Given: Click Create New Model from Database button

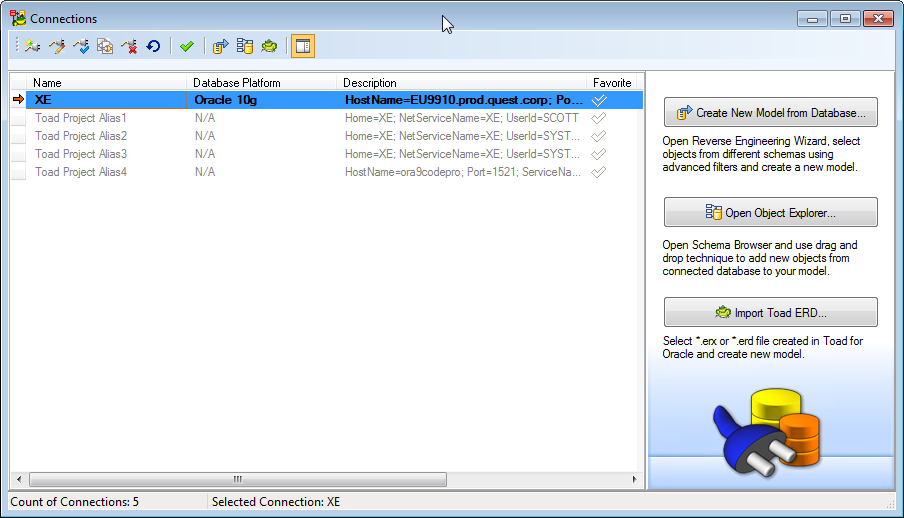Looking at the screenshot, I should pos(771,112).
